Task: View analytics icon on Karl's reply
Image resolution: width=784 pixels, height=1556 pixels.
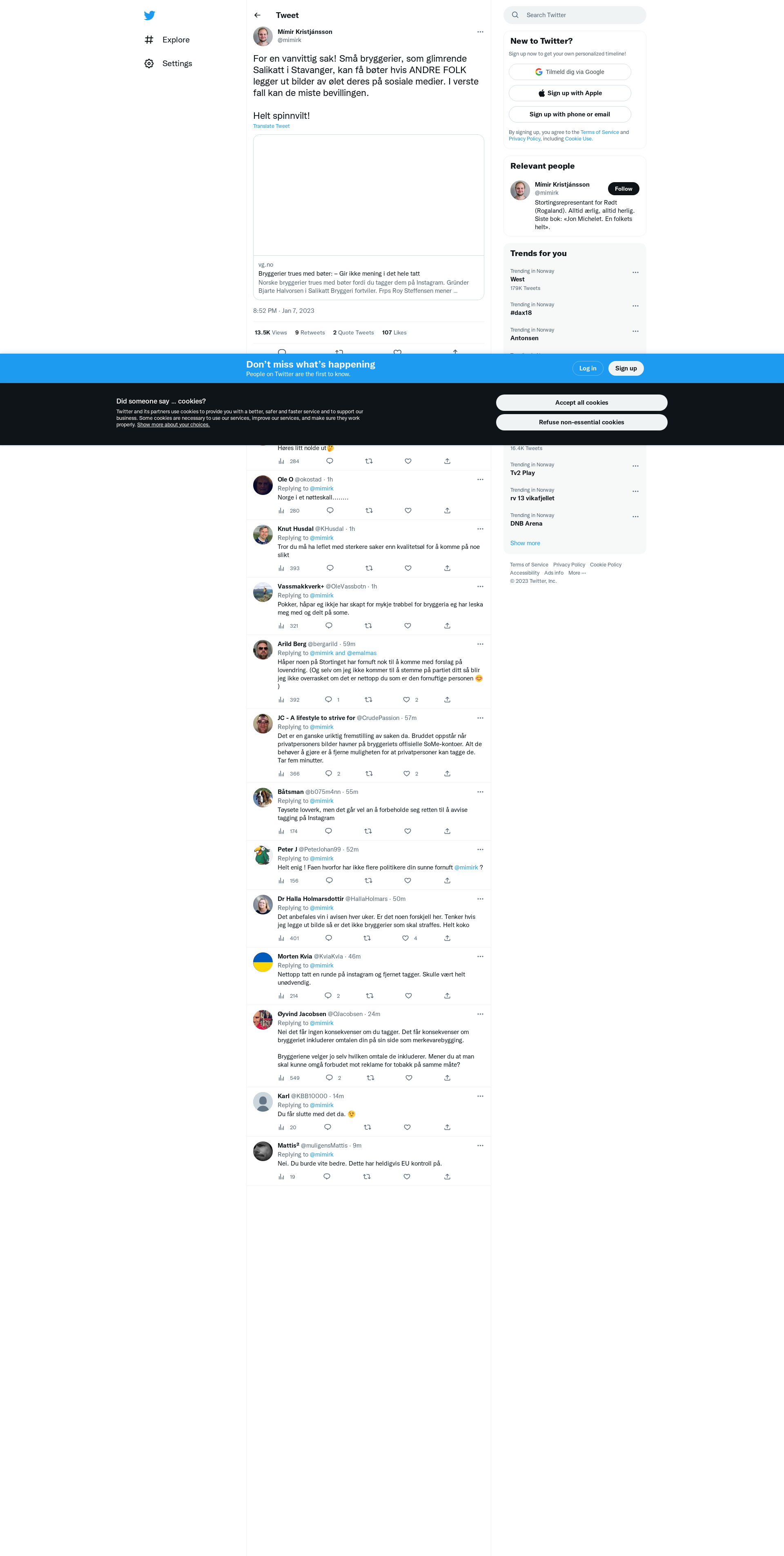Action: tap(281, 1128)
